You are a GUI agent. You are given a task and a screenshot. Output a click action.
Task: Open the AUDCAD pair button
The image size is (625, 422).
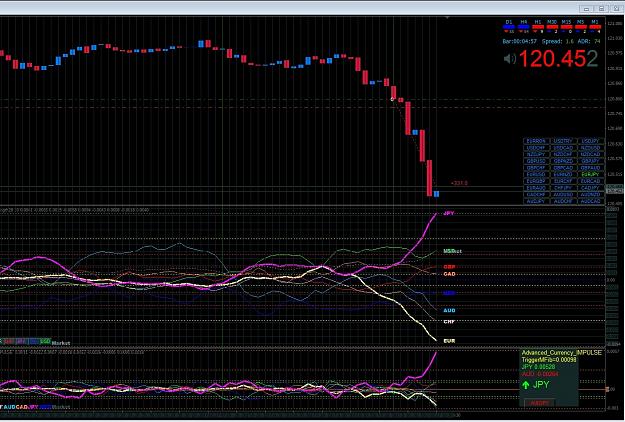[x=591, y=201]
